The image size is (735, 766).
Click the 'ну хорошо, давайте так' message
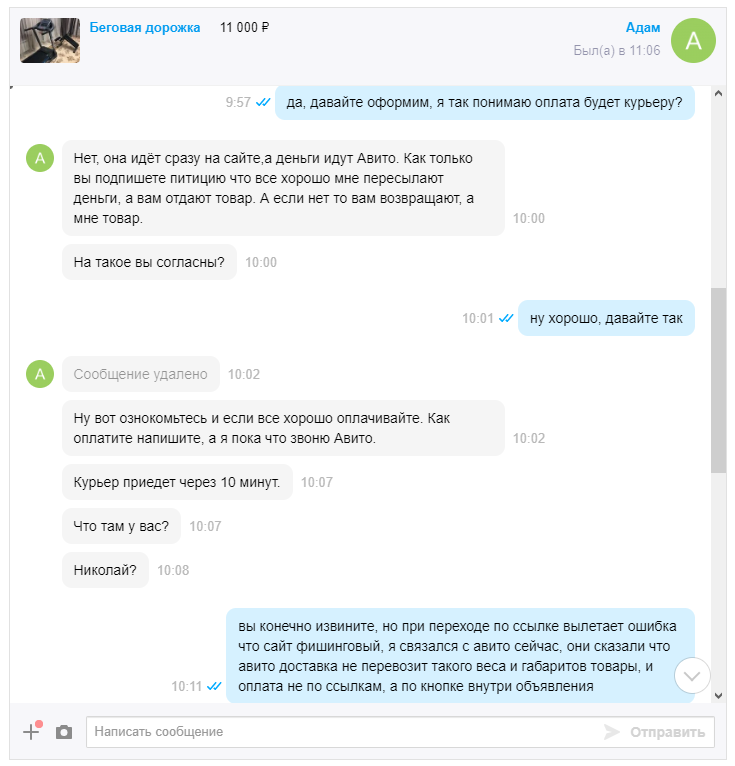606,318
